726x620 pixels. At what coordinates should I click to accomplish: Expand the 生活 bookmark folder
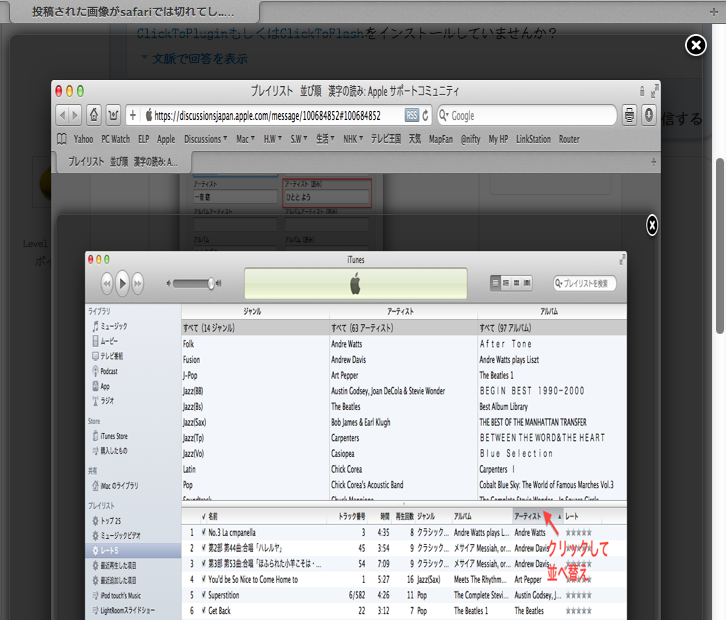click(x=325, y=139)
